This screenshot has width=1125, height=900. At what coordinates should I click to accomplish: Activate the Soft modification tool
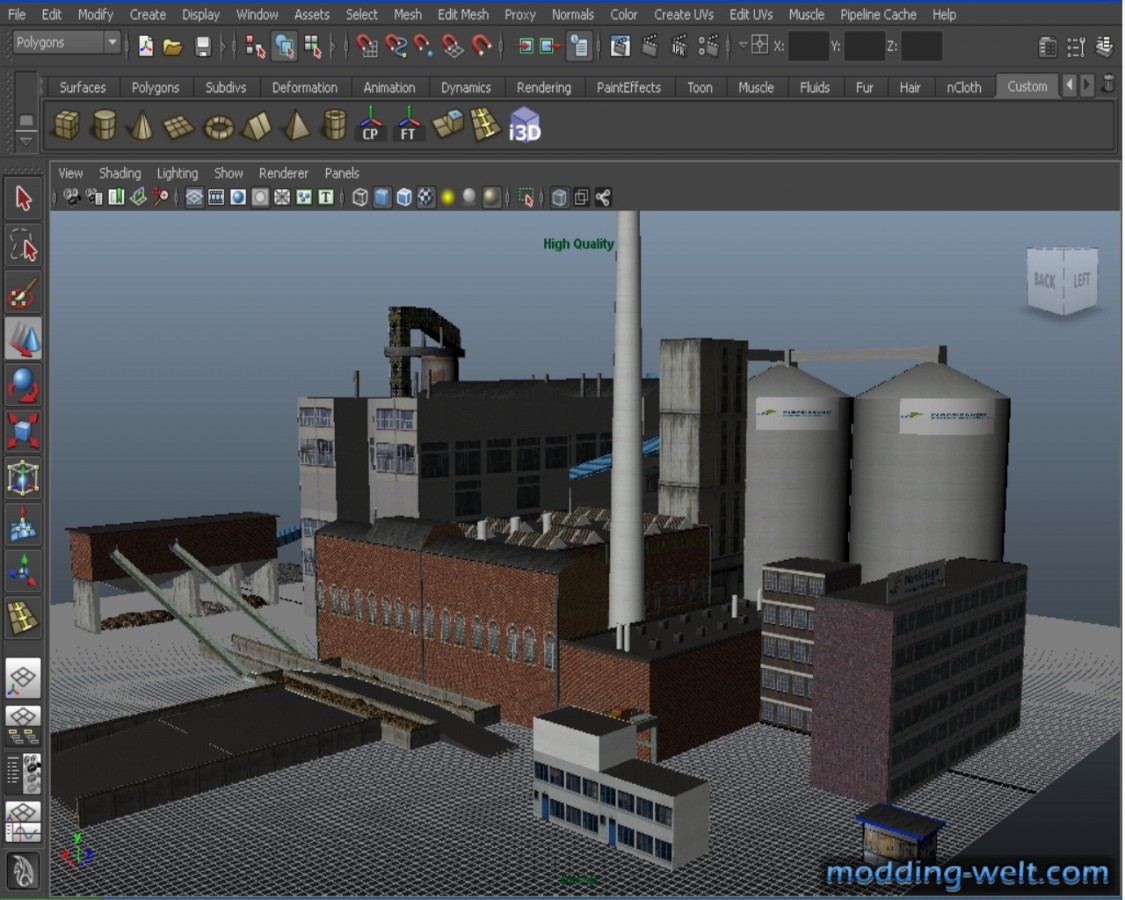pos(23,523)
